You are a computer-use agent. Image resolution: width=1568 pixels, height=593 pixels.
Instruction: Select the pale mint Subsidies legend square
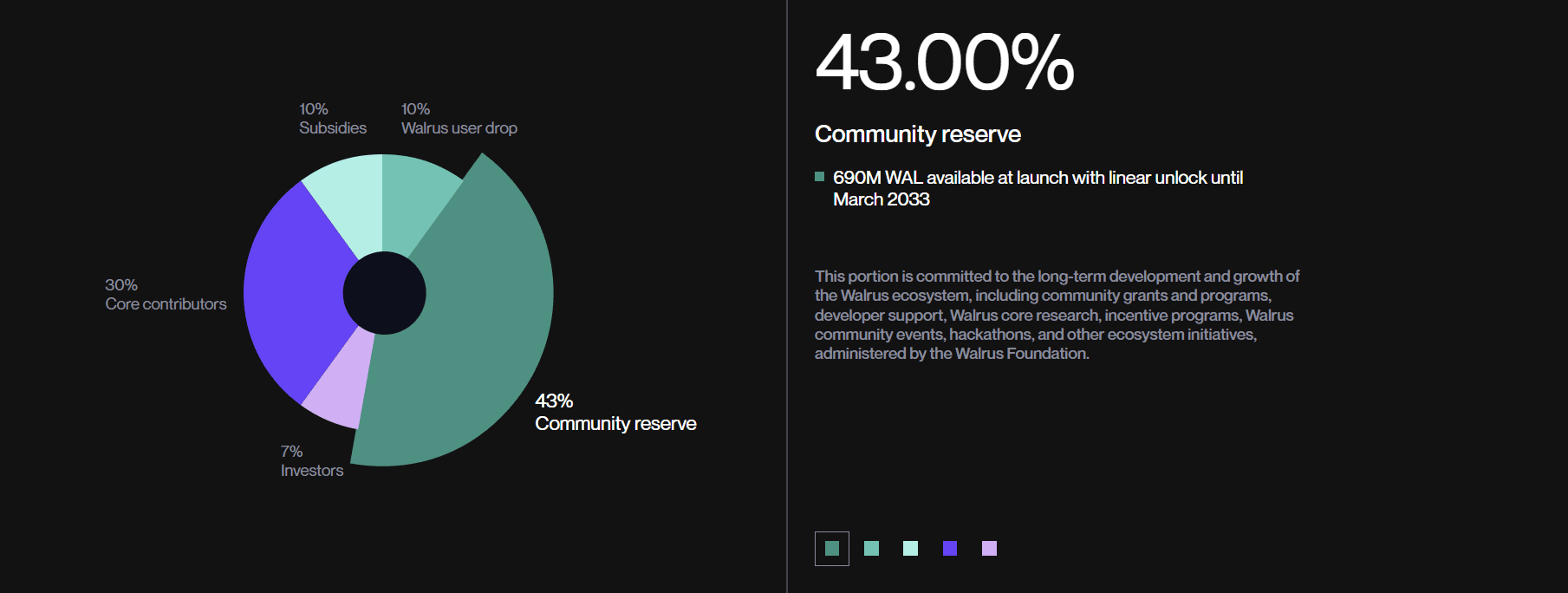[x=911, y=549]
